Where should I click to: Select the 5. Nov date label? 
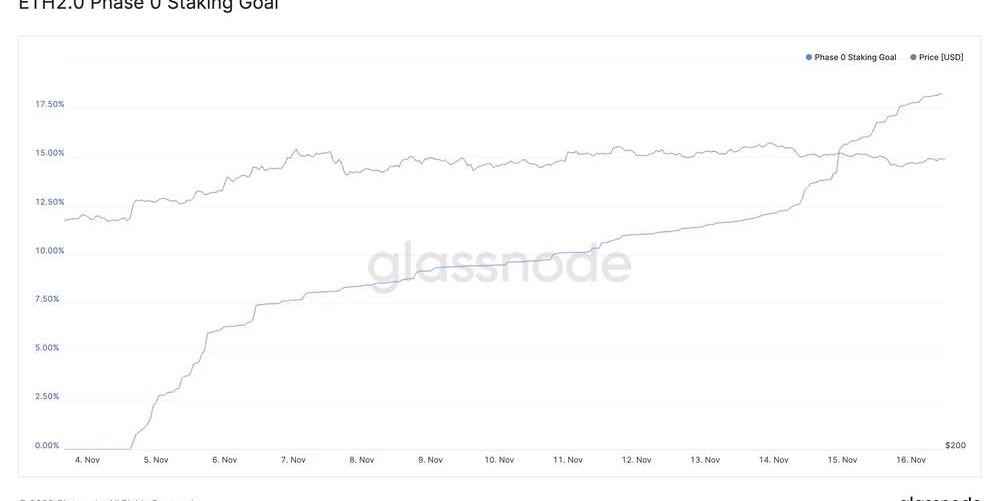point(155,460)
